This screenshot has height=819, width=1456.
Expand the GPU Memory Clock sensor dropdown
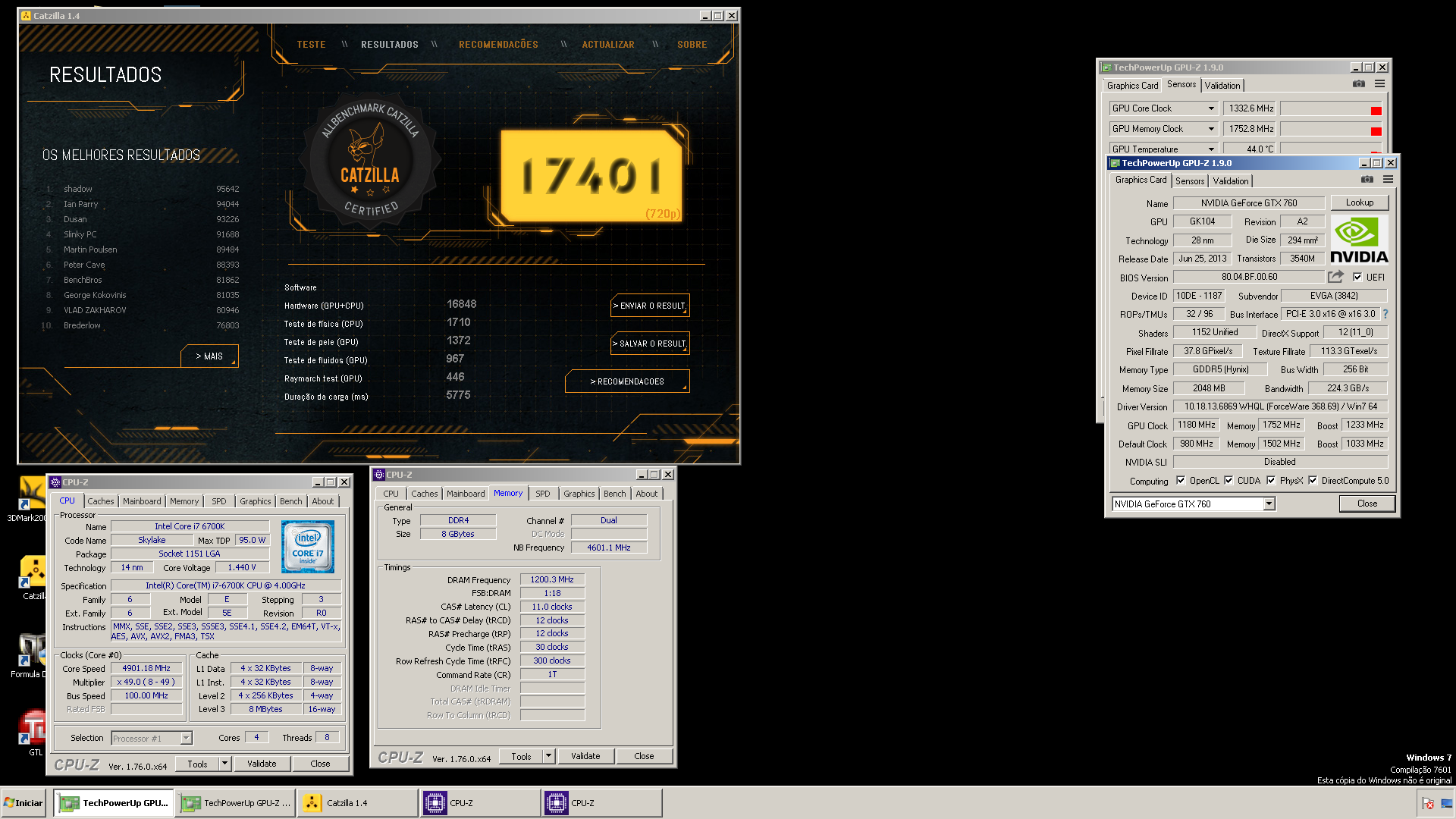click(1211, 129)
